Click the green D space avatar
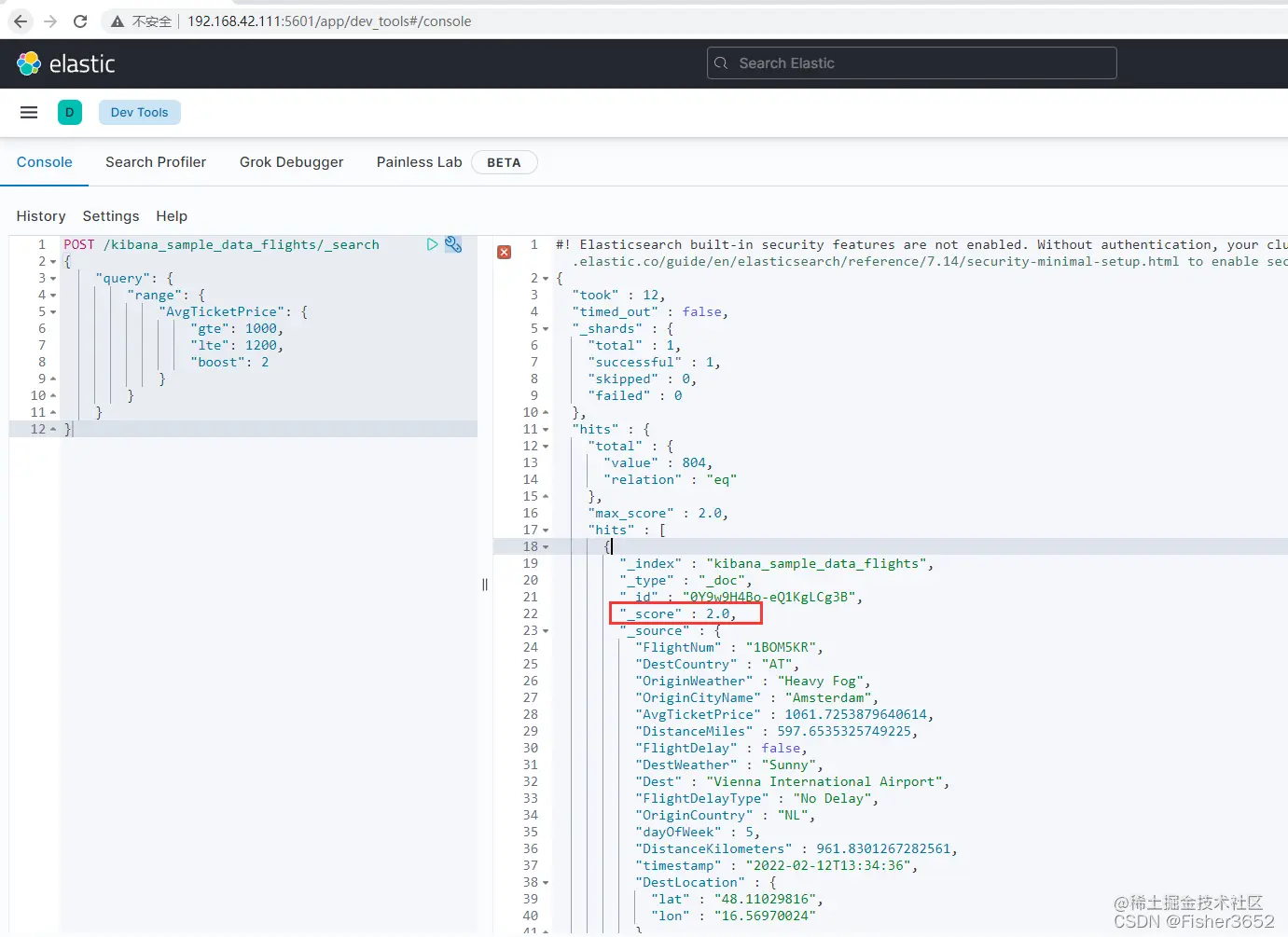 70,112
